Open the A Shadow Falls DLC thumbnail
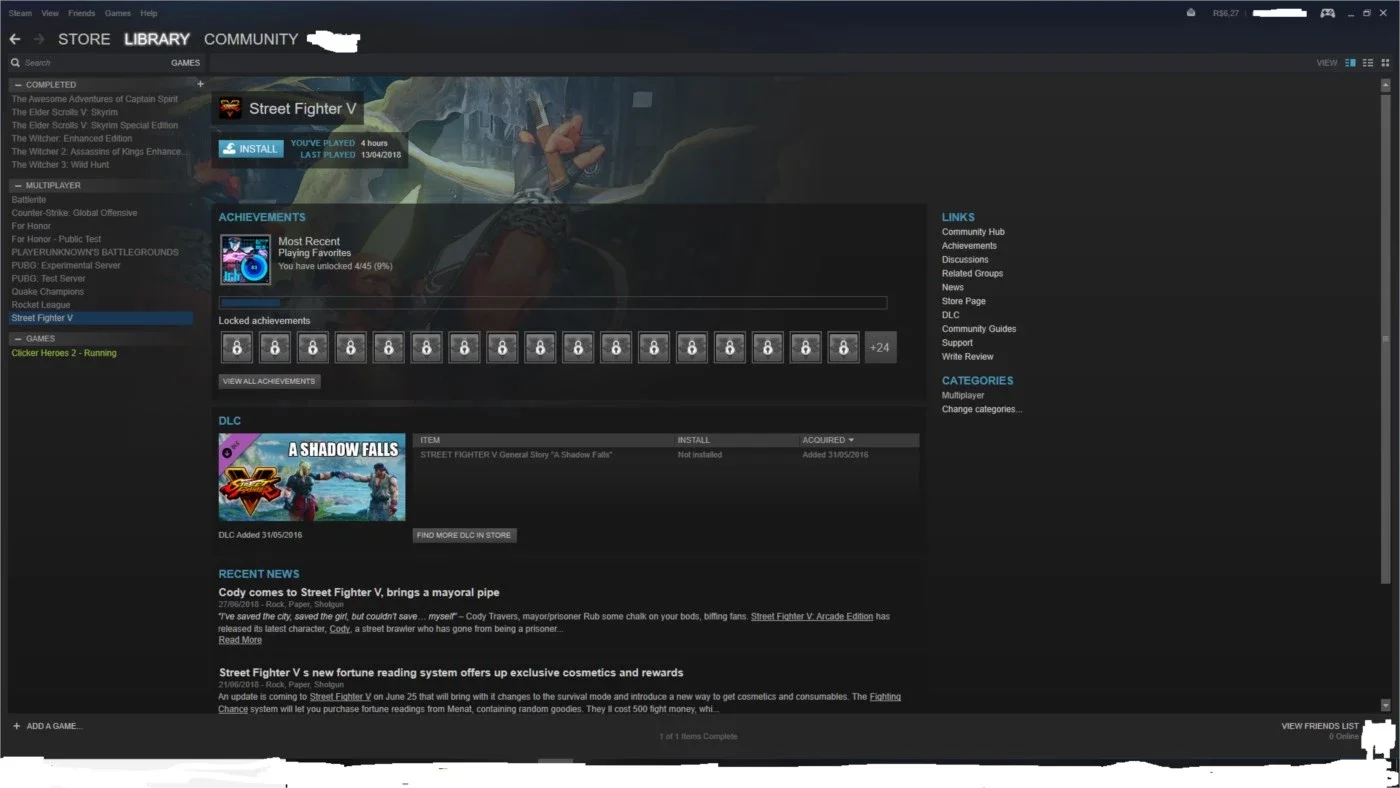Image resolution: width=1400 pixels, height=788 pixels. click(x=312, y=477)
